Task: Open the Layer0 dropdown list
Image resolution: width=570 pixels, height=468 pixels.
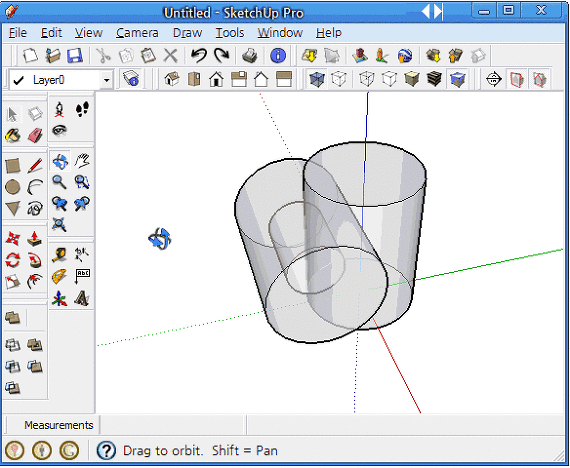Action: (x=107, y=80)
